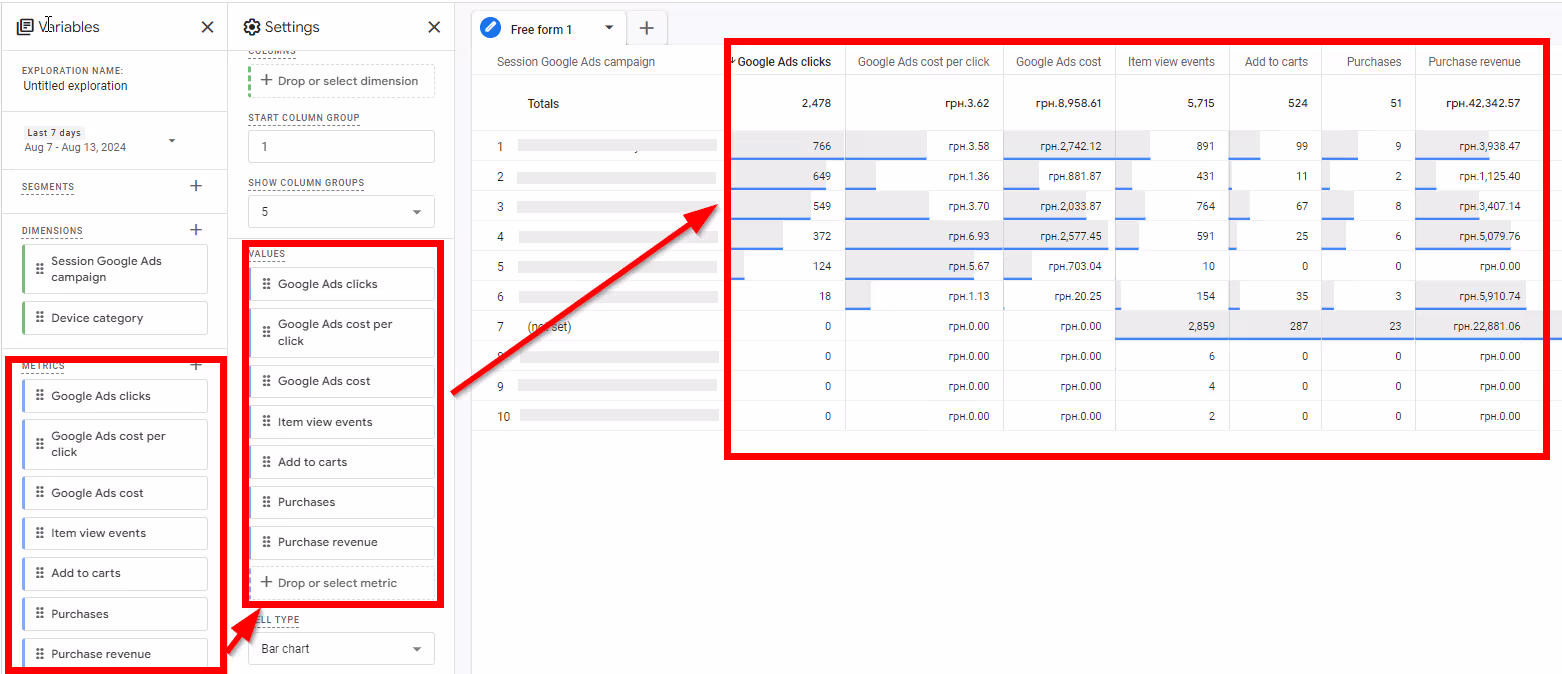
Task: Grab handle of Google Ads clicks metric in Variables
Action: 39,396
